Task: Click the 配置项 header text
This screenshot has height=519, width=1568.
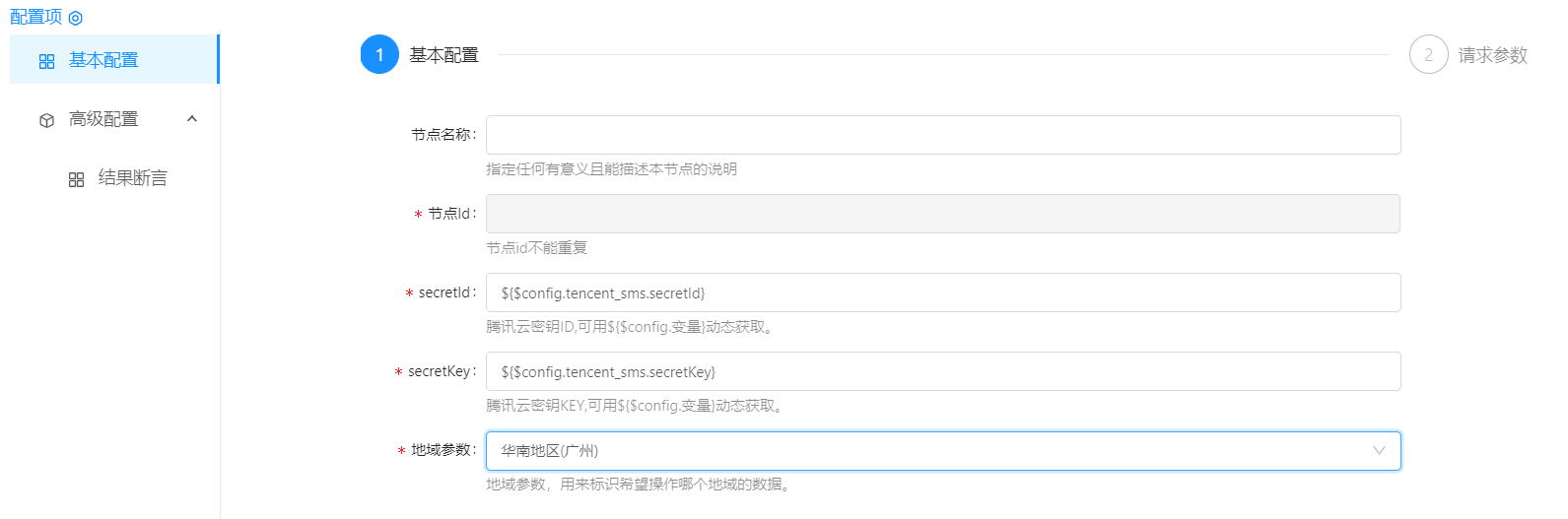Action: click(35, 17)
